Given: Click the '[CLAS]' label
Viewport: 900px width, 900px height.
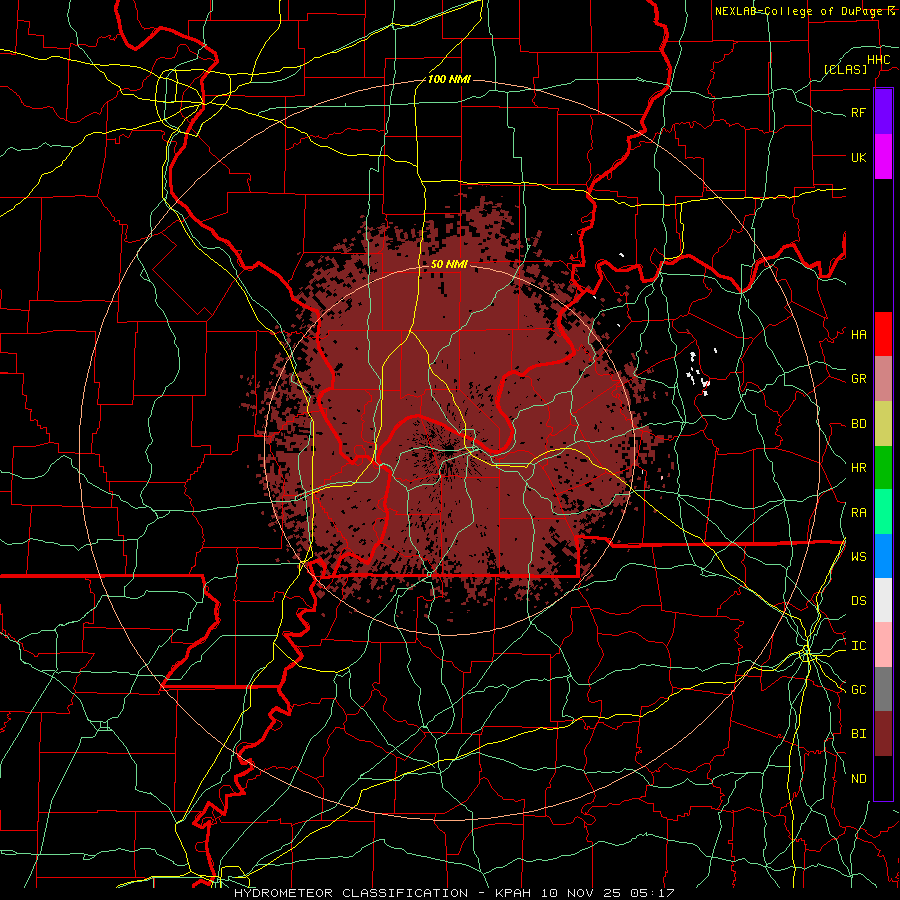Looking at the screenshot, I should (x=845, y=70).
